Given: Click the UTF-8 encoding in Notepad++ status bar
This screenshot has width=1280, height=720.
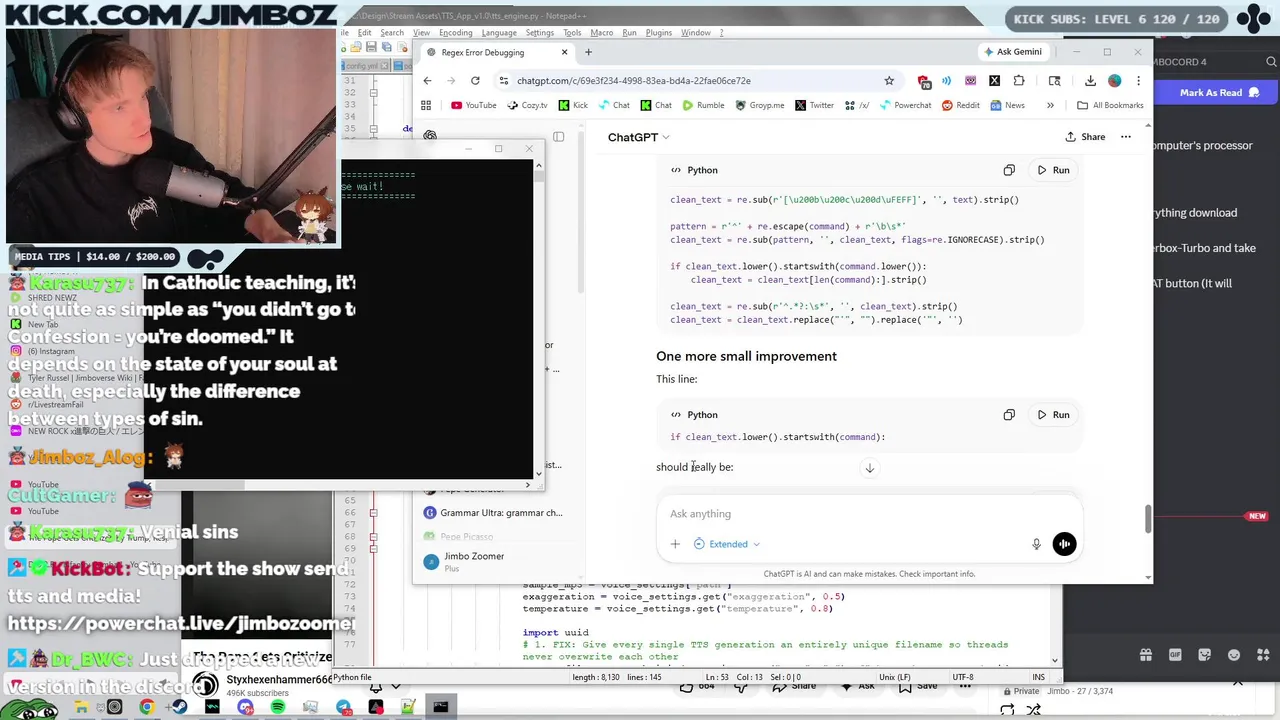Looking at the screenshot, I should pyautogui.click(x=962, y=677).
